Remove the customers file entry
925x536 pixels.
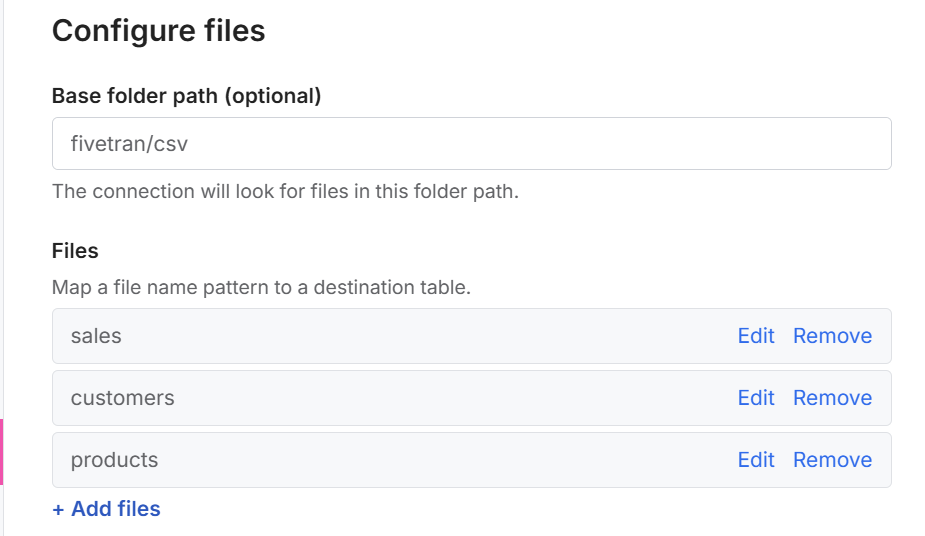click(x=832, y=398)
